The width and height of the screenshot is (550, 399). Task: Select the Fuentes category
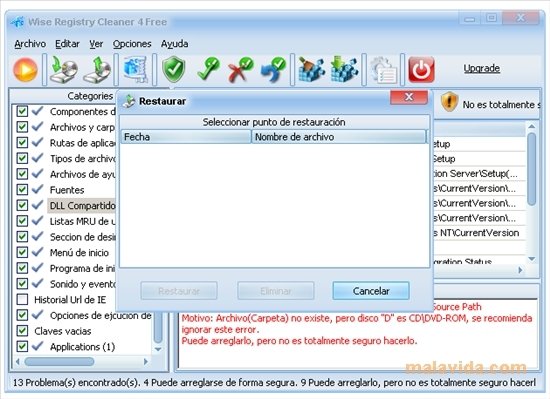(x=67, y=190)
